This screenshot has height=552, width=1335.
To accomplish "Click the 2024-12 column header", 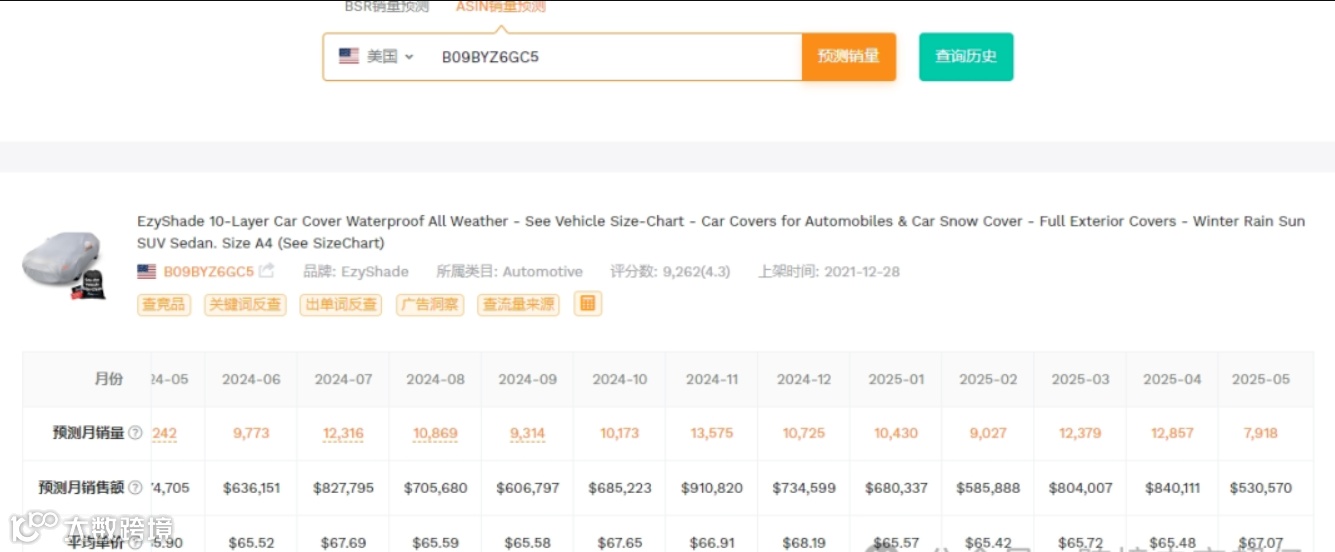I will (x=803, y=379).
